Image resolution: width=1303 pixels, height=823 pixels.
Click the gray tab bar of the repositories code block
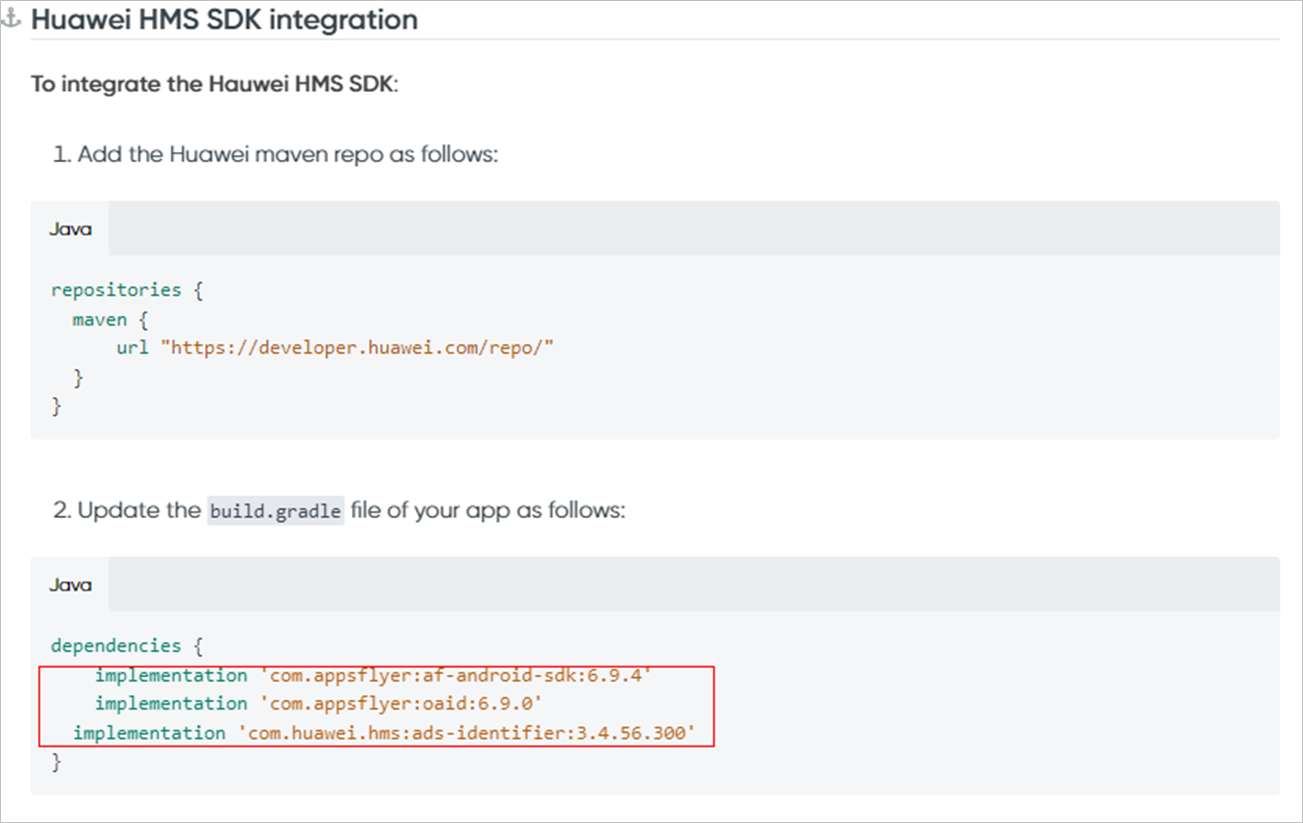690,229
